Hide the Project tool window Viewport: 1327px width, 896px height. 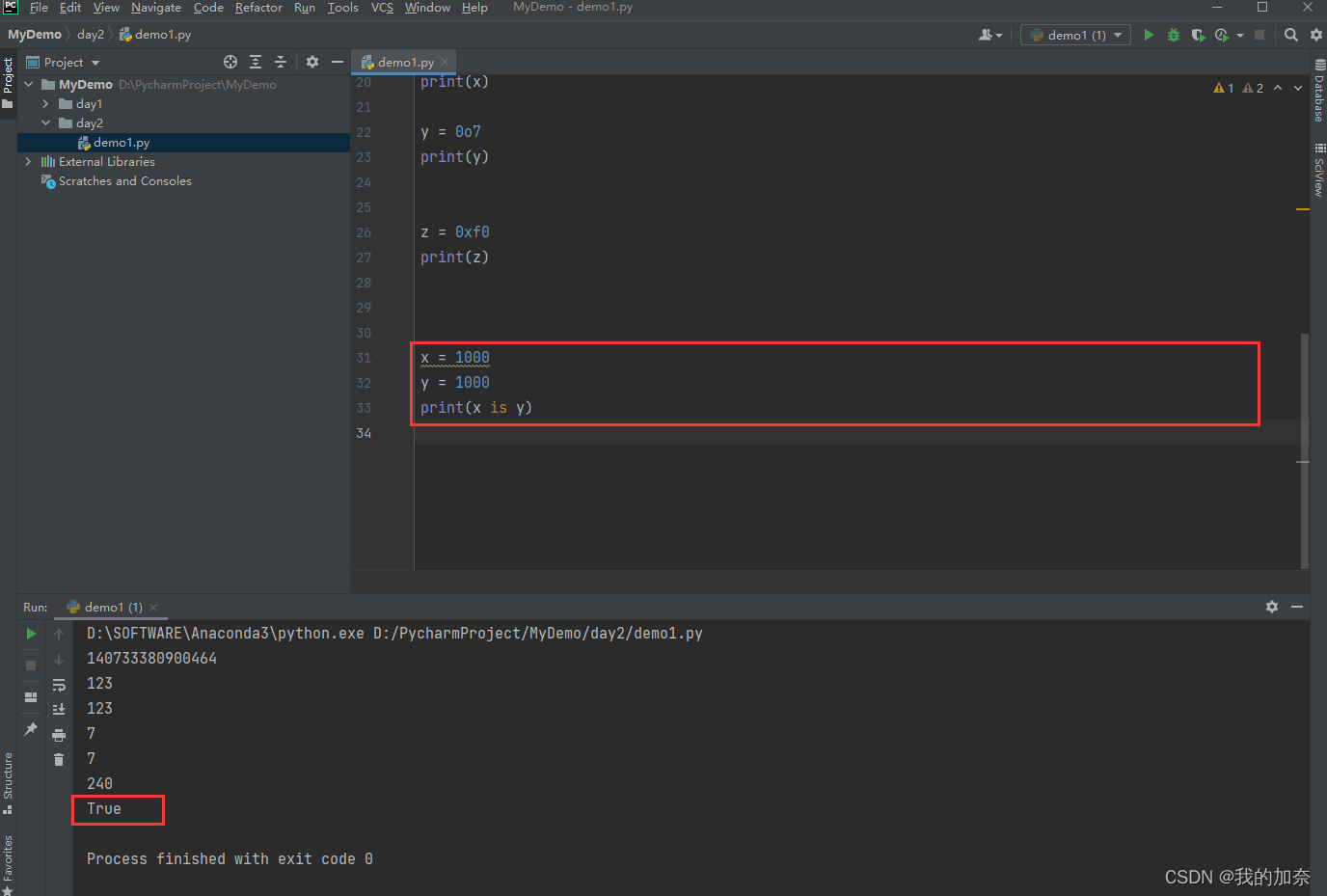338,62
